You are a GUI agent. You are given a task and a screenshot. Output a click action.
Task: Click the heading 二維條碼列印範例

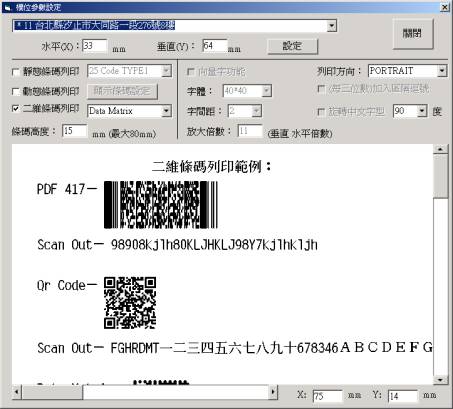pyautogui.click(x=212, y=166)
